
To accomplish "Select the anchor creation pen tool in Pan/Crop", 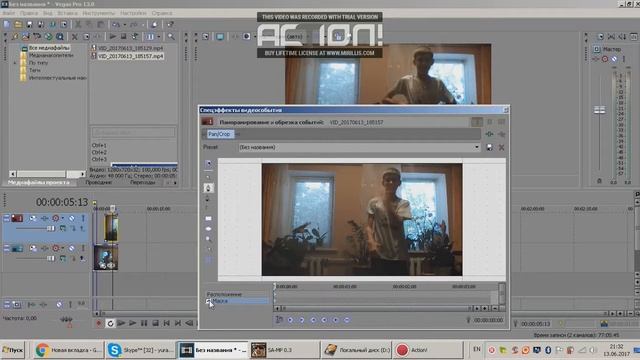I will click(x=208, y=188).
